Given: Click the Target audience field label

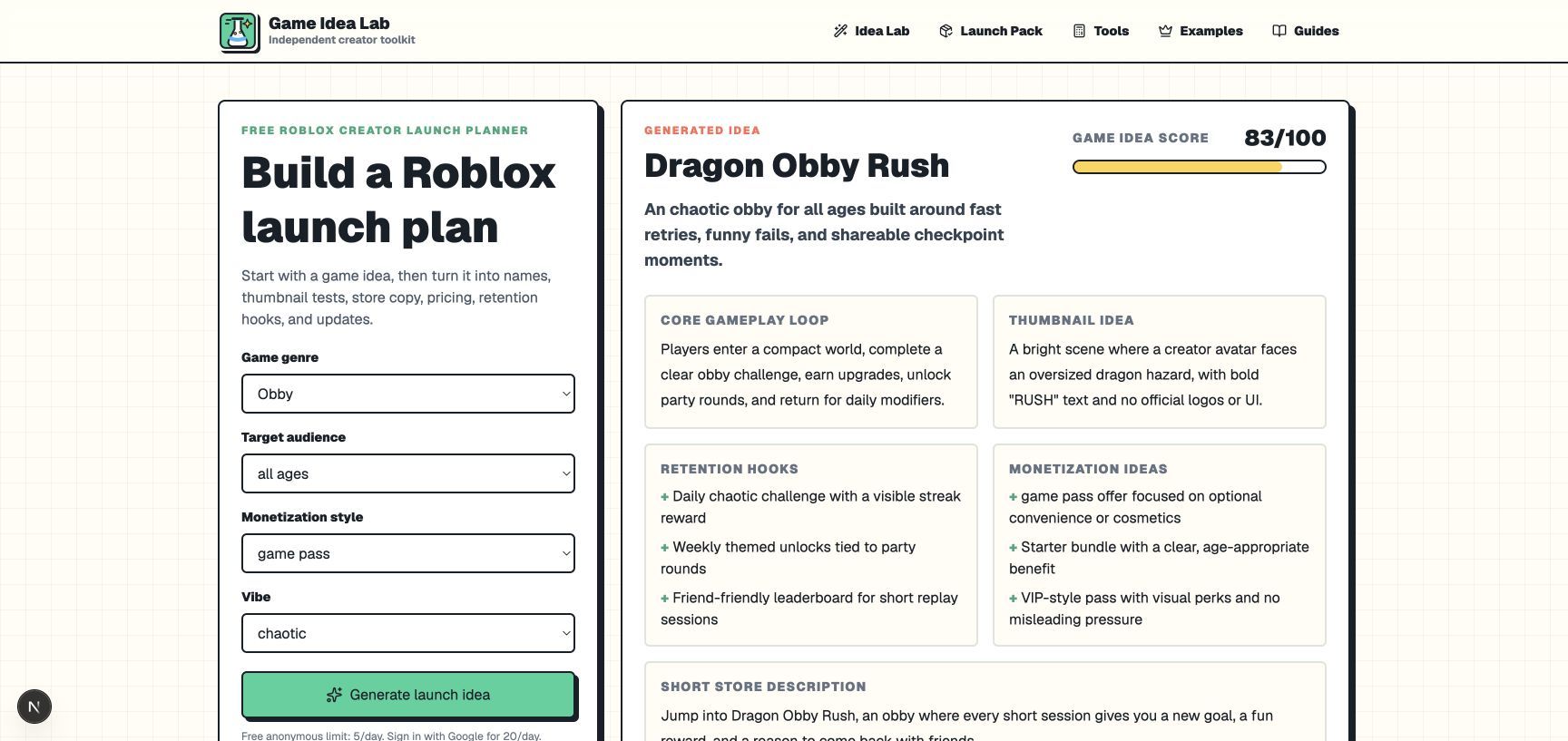Looking at the screenshot, I should pos(293,437).
